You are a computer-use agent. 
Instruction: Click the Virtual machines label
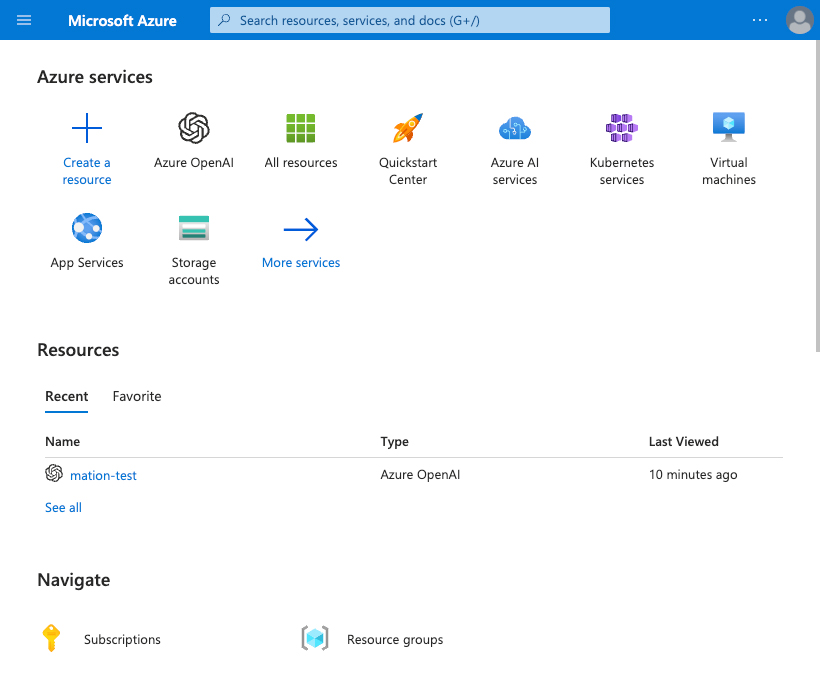728,171
